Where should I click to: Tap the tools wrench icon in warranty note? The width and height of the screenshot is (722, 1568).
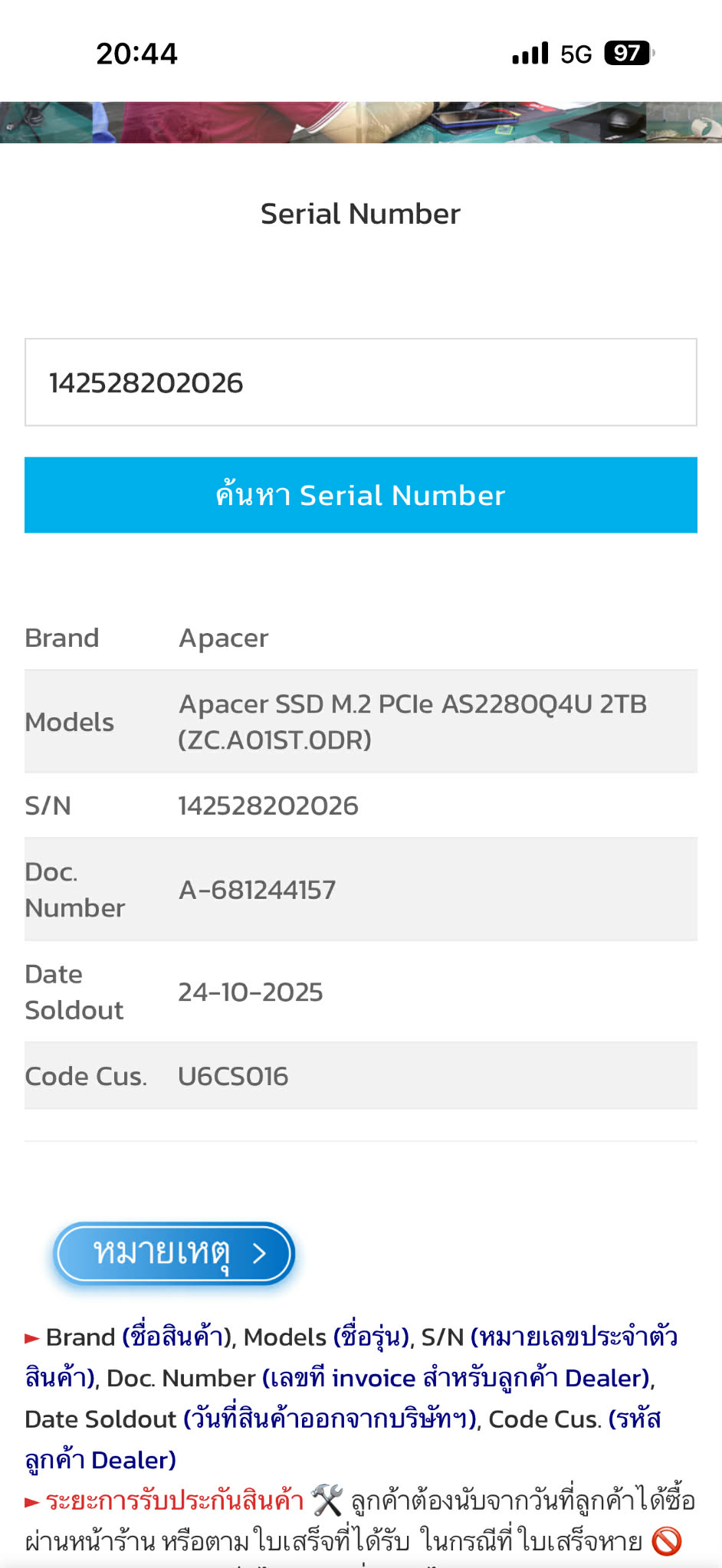pyautogui.click(x=327, y=1500)
